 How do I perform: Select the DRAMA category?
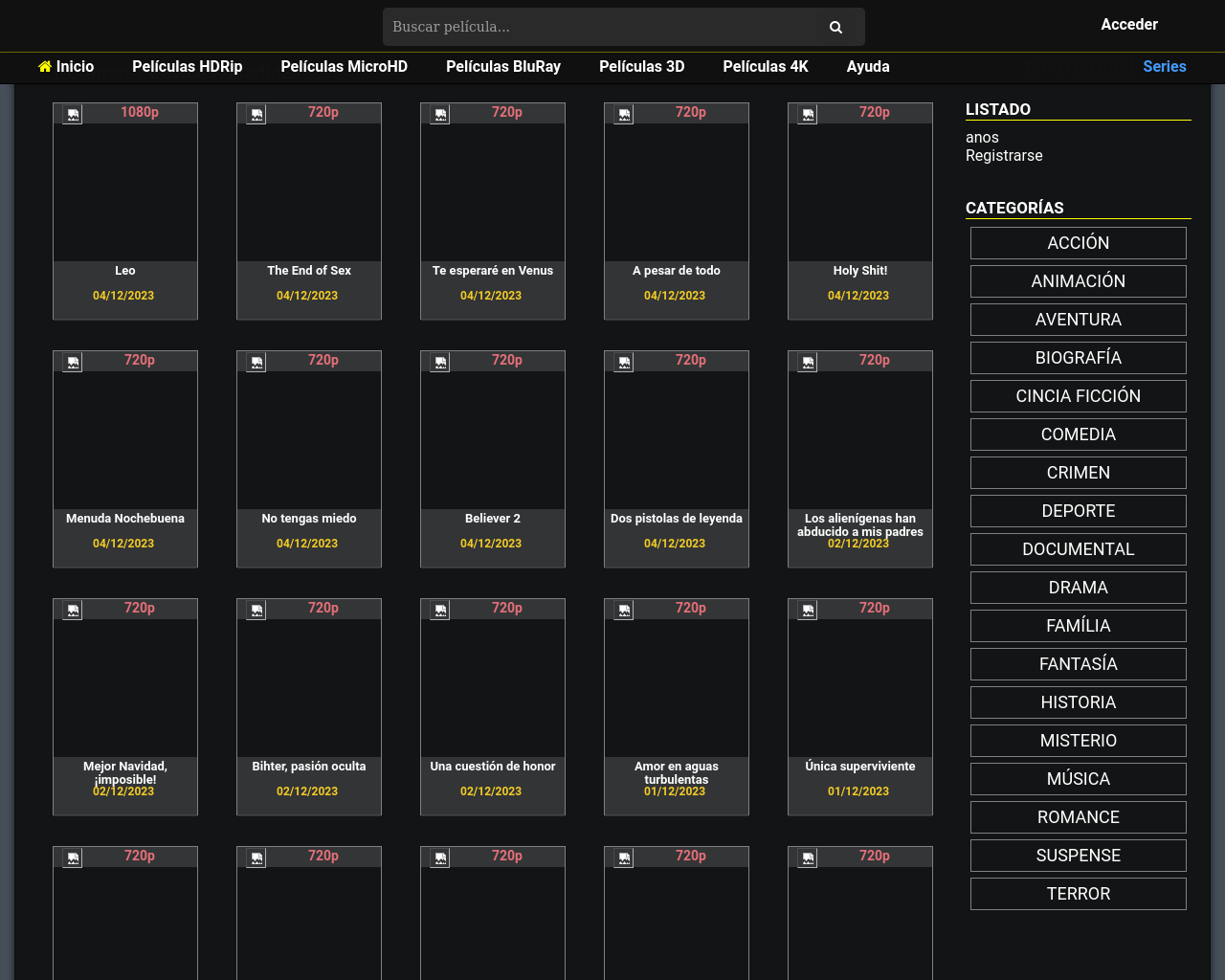(1079, 588)
